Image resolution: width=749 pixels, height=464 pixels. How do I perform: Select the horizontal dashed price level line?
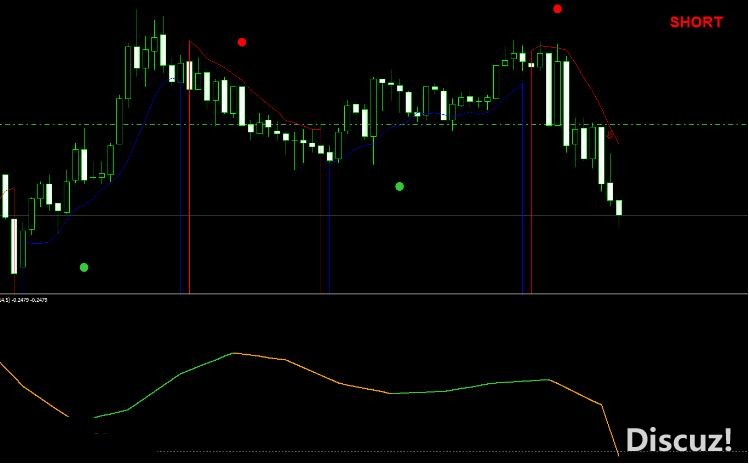[374, 125]
